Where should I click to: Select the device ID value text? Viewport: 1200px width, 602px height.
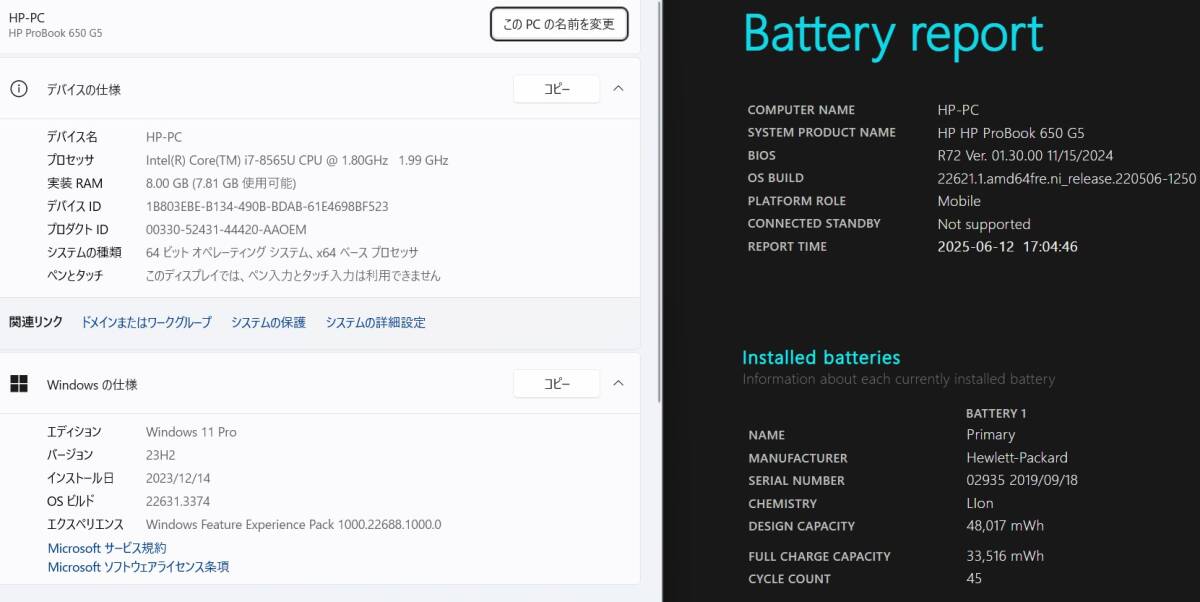(x=267, y=206)
